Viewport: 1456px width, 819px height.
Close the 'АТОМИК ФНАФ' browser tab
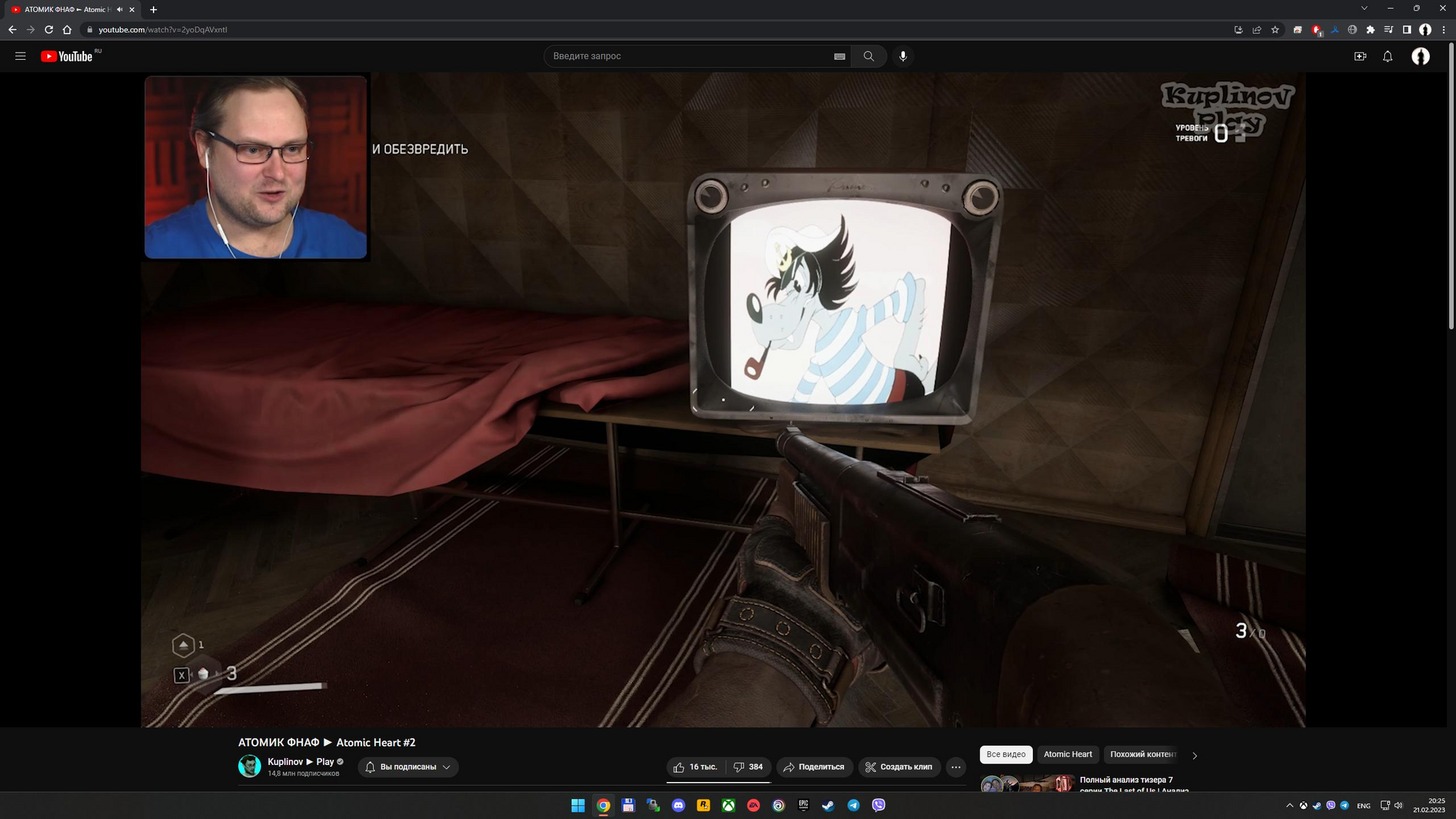pyautogui.click(x=132, y=9)
